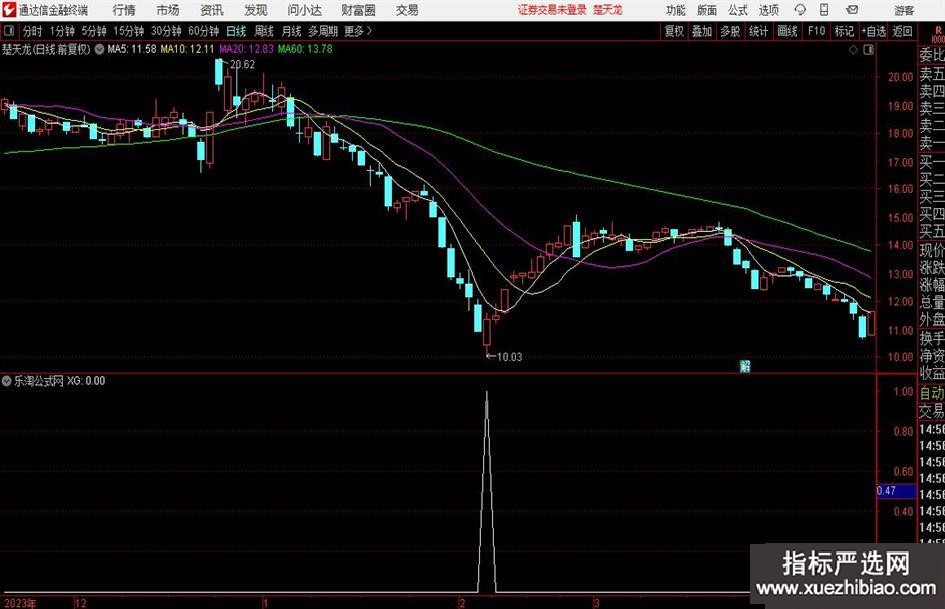Expand the 乐淘公式网 sub-indicator dropdown
The image size is (945, 609).
coord(7,381)
